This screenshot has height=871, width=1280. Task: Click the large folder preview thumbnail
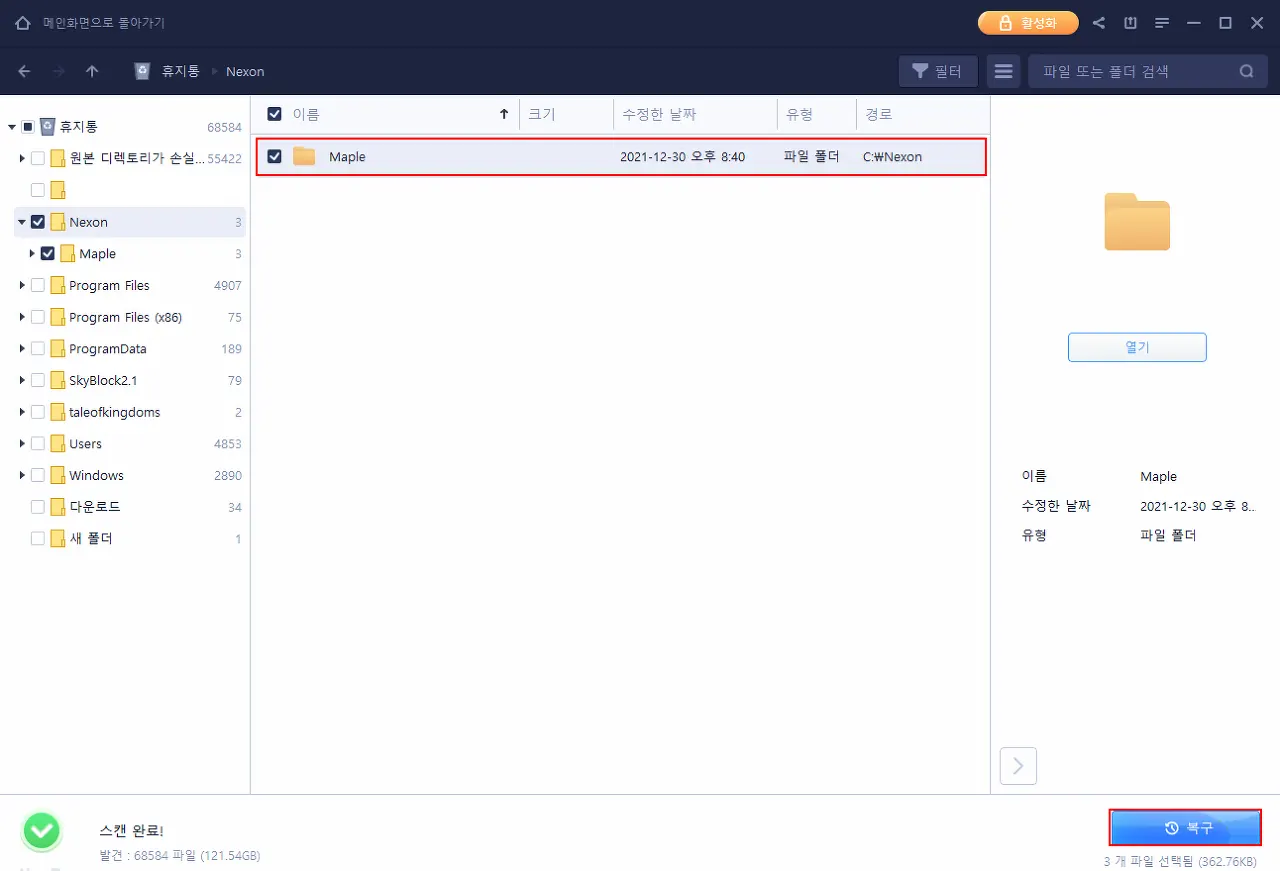point(1137,221)
